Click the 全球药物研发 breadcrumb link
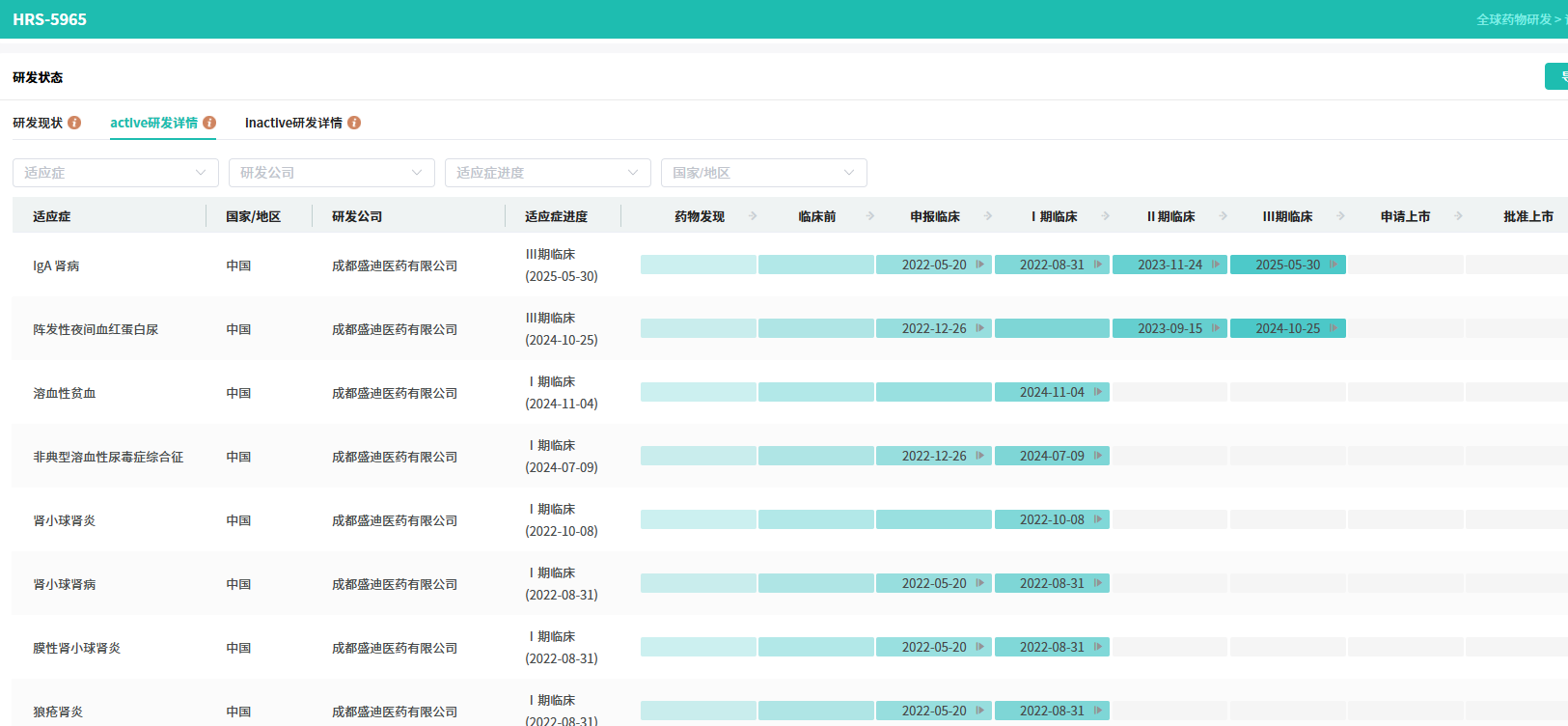Screen dimensions: 1568x726 click(1513, 19)
